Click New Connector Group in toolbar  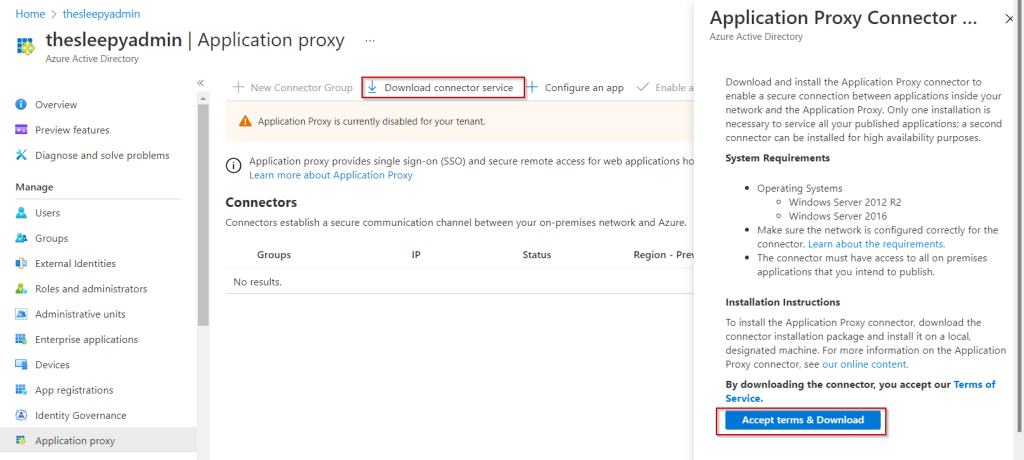pos(292,88)
